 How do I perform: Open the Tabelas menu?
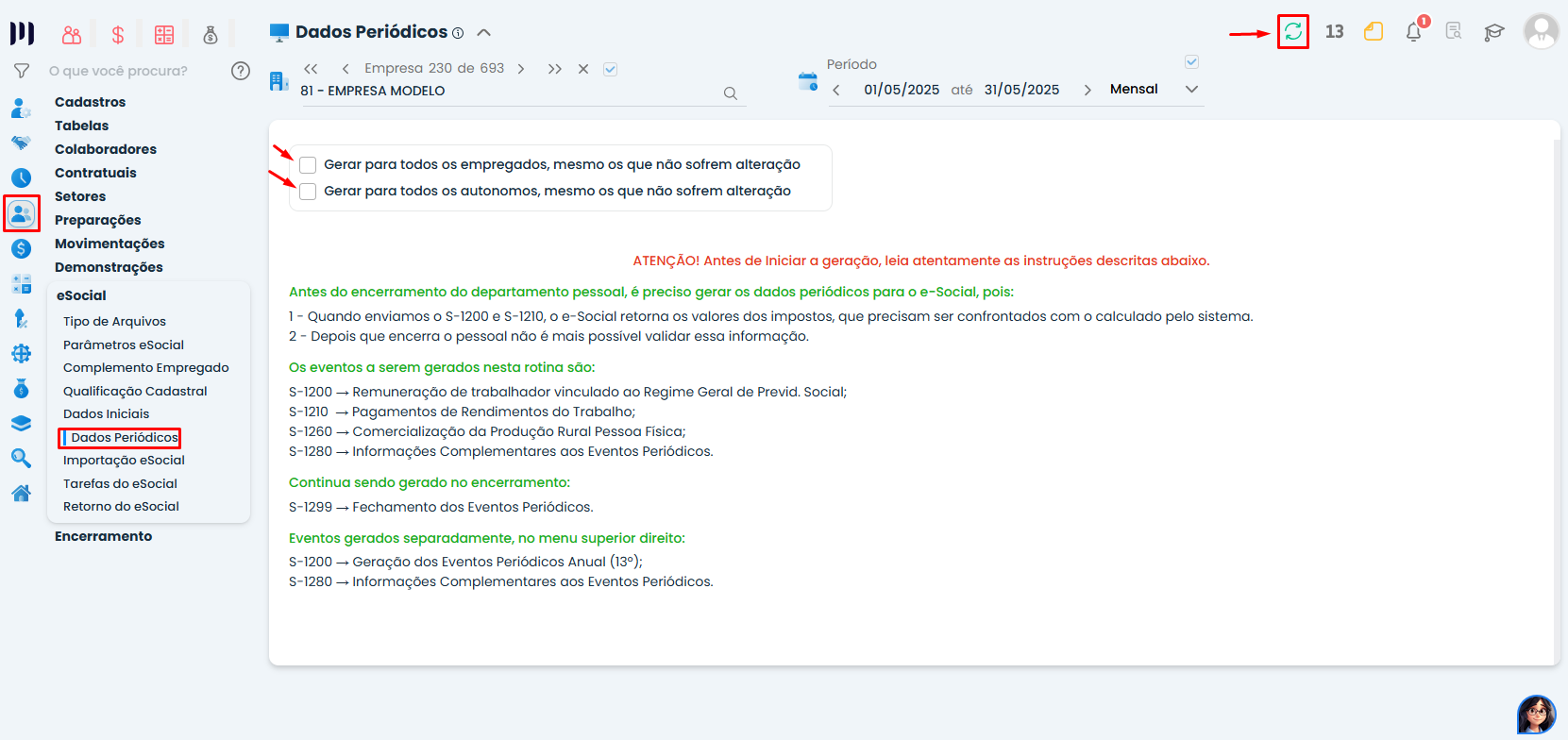81,126
